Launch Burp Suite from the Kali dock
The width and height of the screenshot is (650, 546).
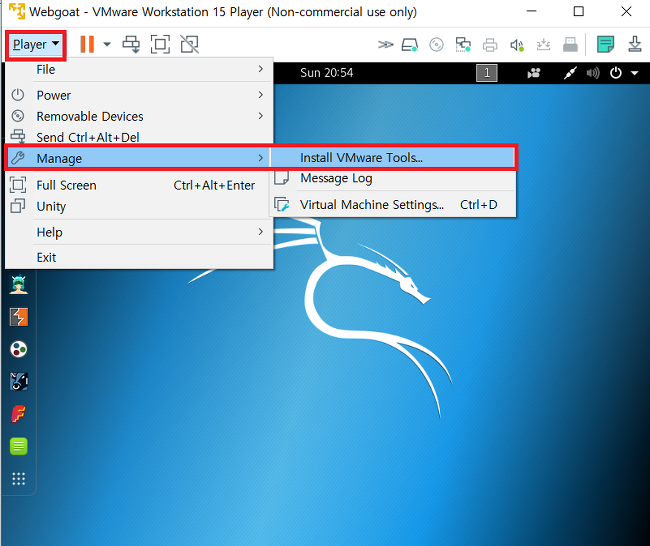coord(19,317)
